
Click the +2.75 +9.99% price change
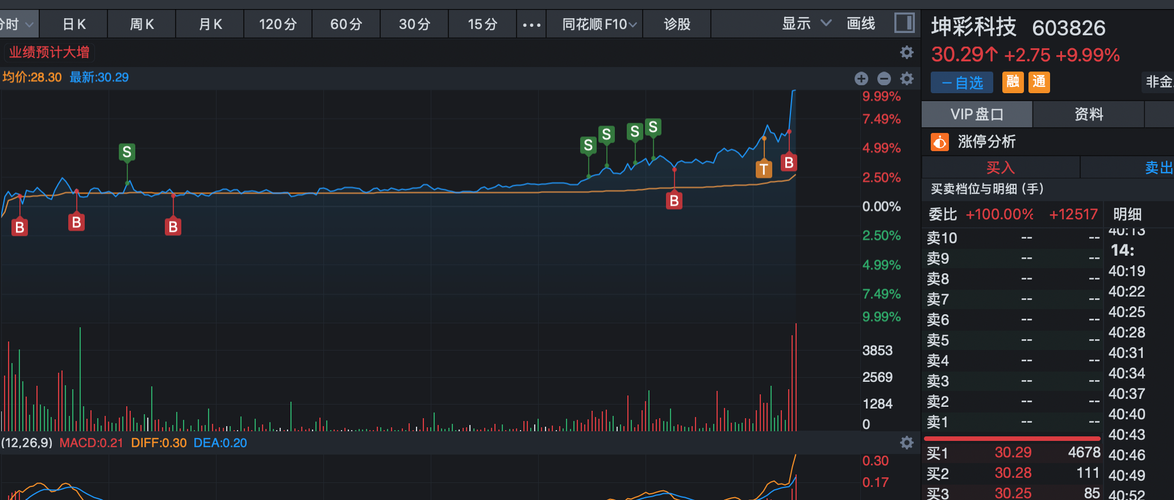[1062, 55]
